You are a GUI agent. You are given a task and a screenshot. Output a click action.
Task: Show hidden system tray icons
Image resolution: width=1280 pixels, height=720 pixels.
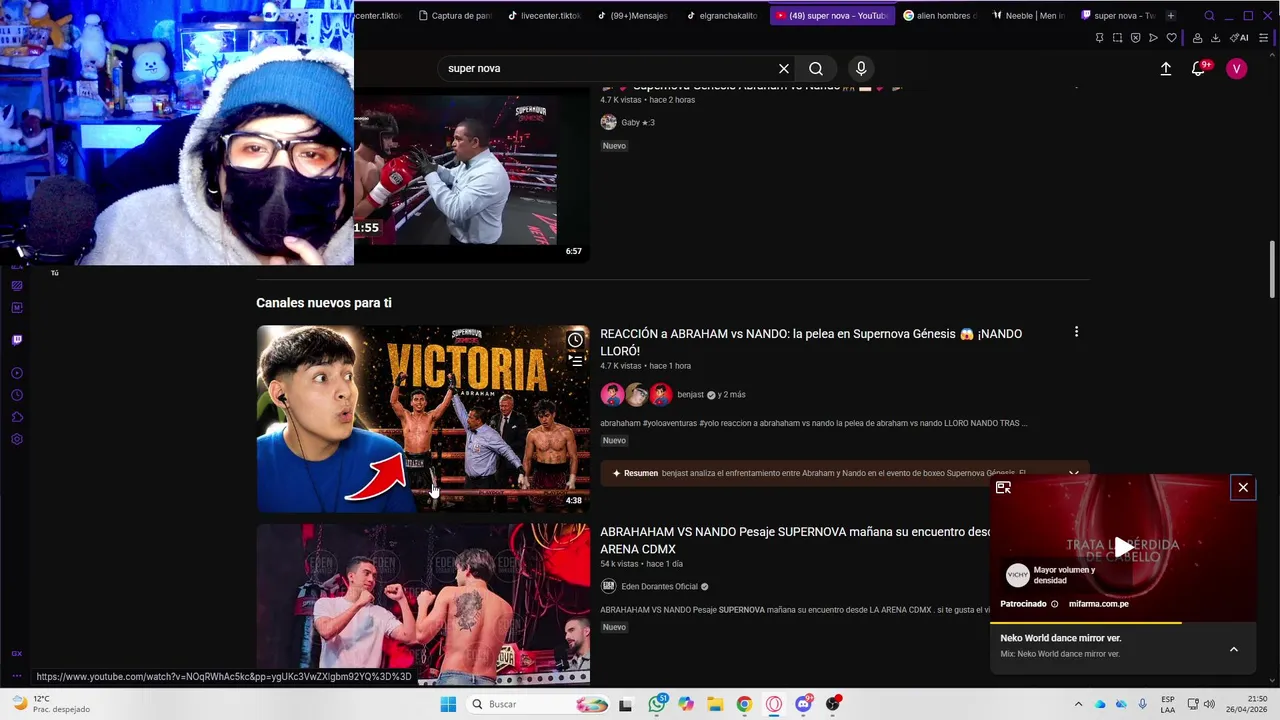pyautogui.click(x=1078, y=704)
